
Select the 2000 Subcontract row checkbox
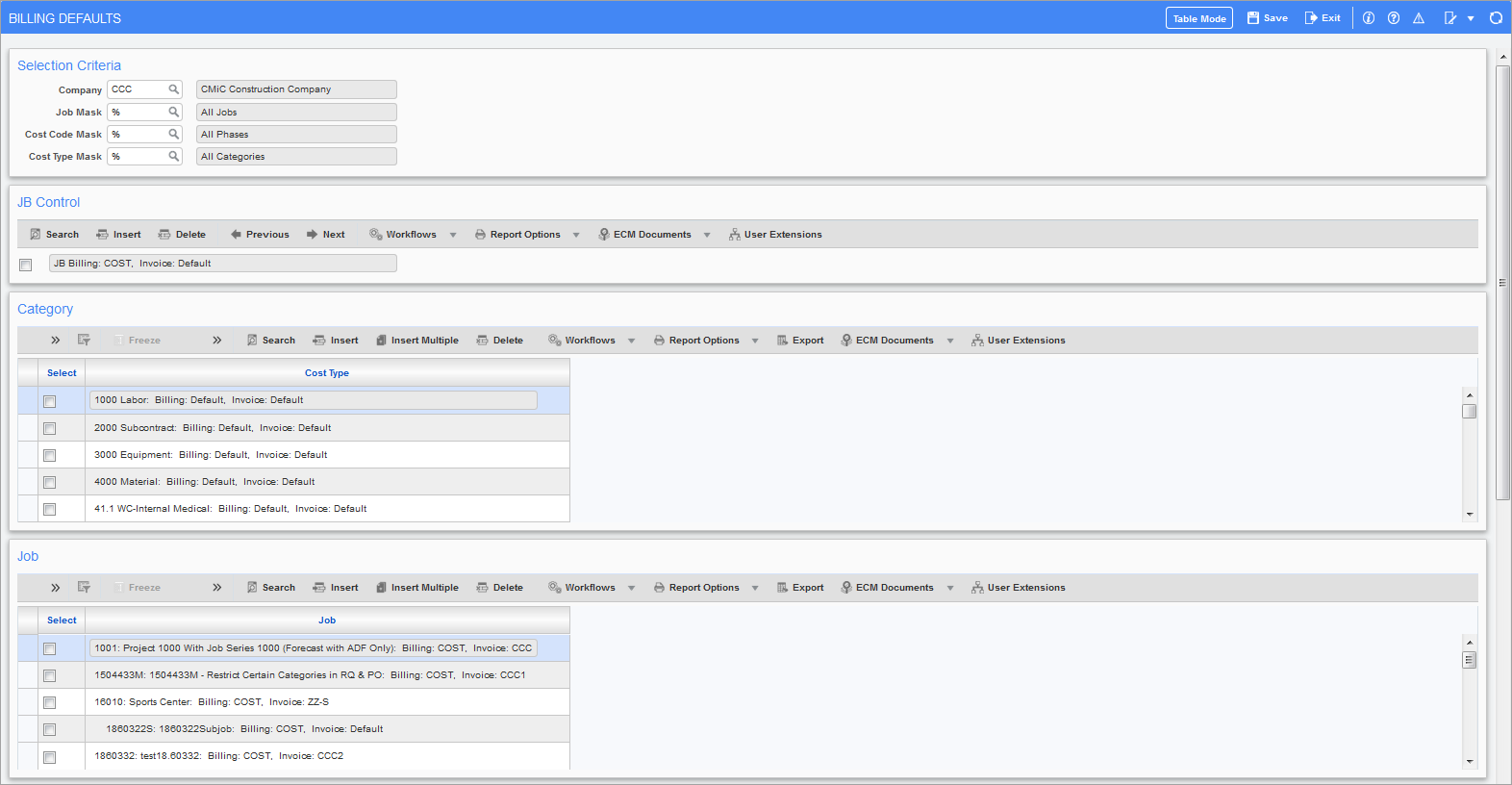click(x=49, y=428)
